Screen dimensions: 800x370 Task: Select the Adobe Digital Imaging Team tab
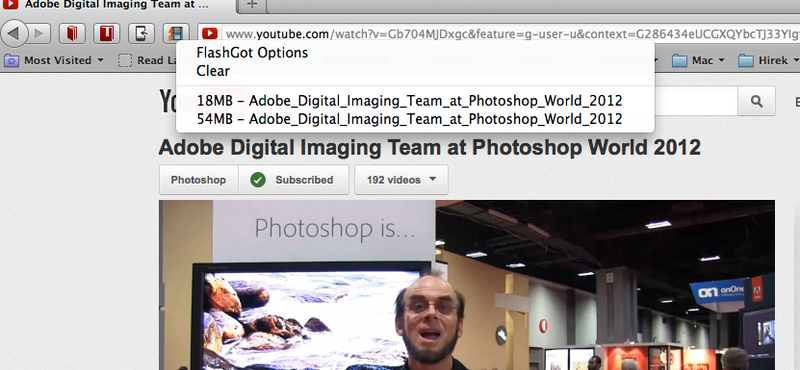118,5
